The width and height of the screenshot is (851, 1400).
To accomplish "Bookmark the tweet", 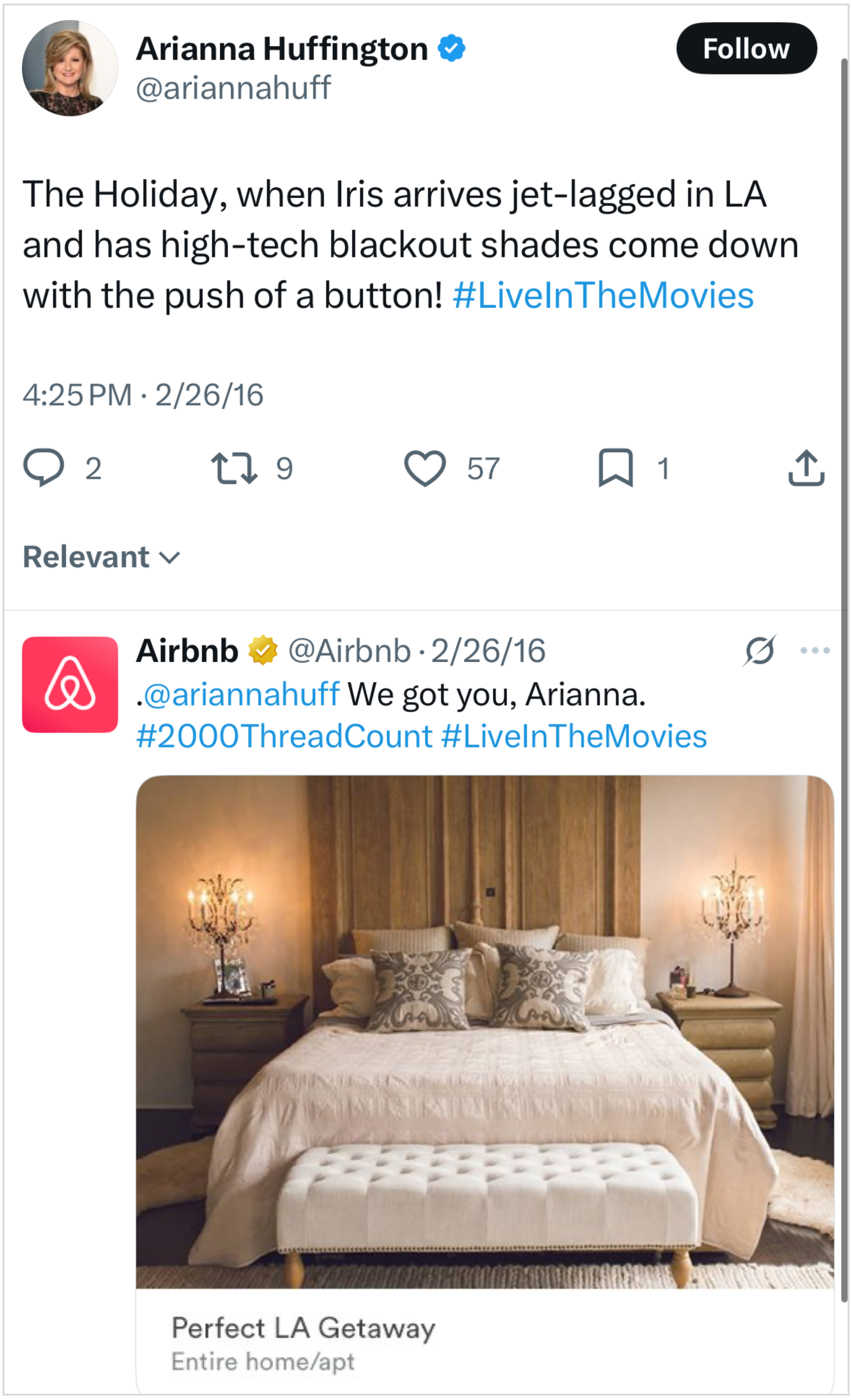I will click(x=615, y=468).
